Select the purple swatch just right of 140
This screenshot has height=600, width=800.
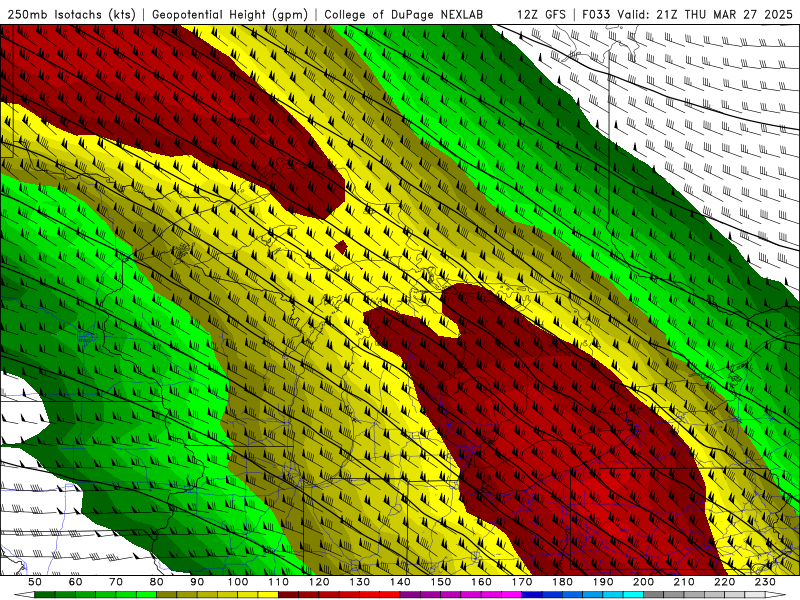coord(410,595)
